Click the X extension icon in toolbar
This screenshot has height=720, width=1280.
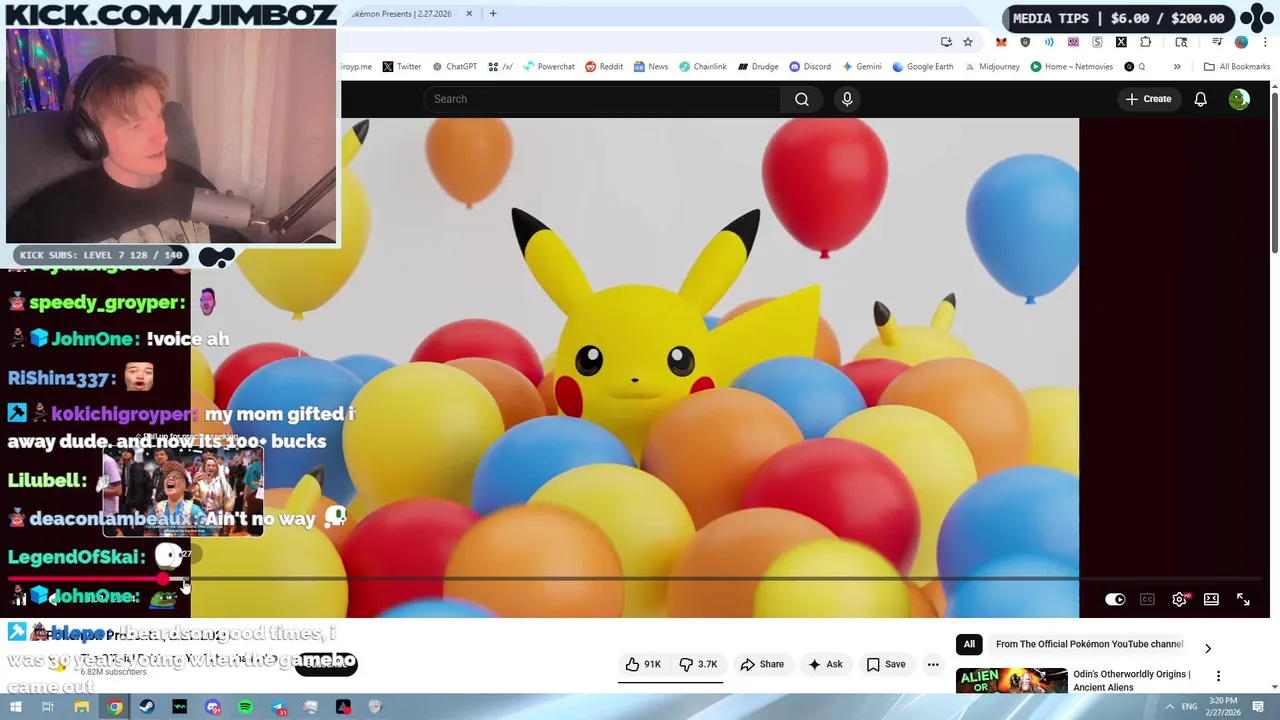[x=1121, y=42]
